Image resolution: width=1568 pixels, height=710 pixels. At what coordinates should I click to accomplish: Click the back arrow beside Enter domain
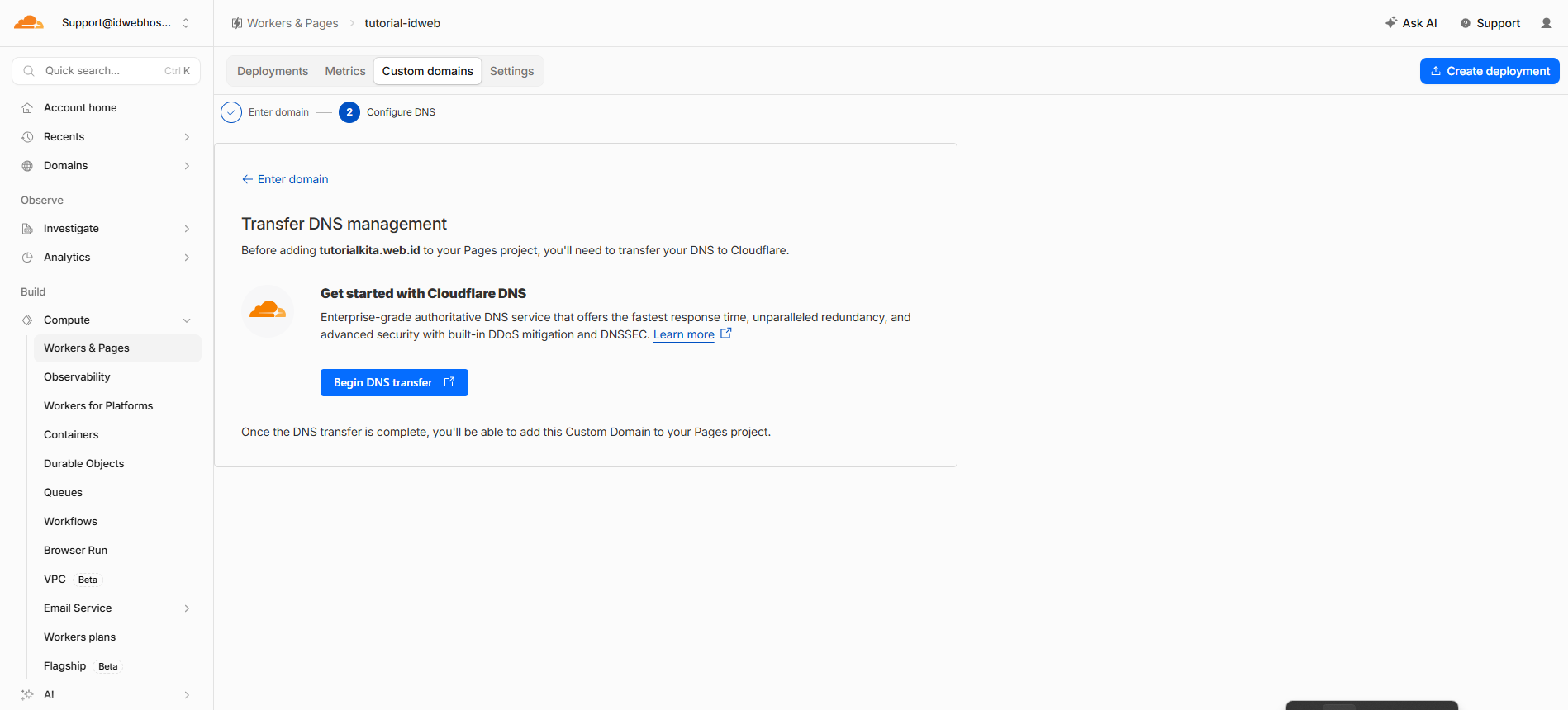point(247,179)
